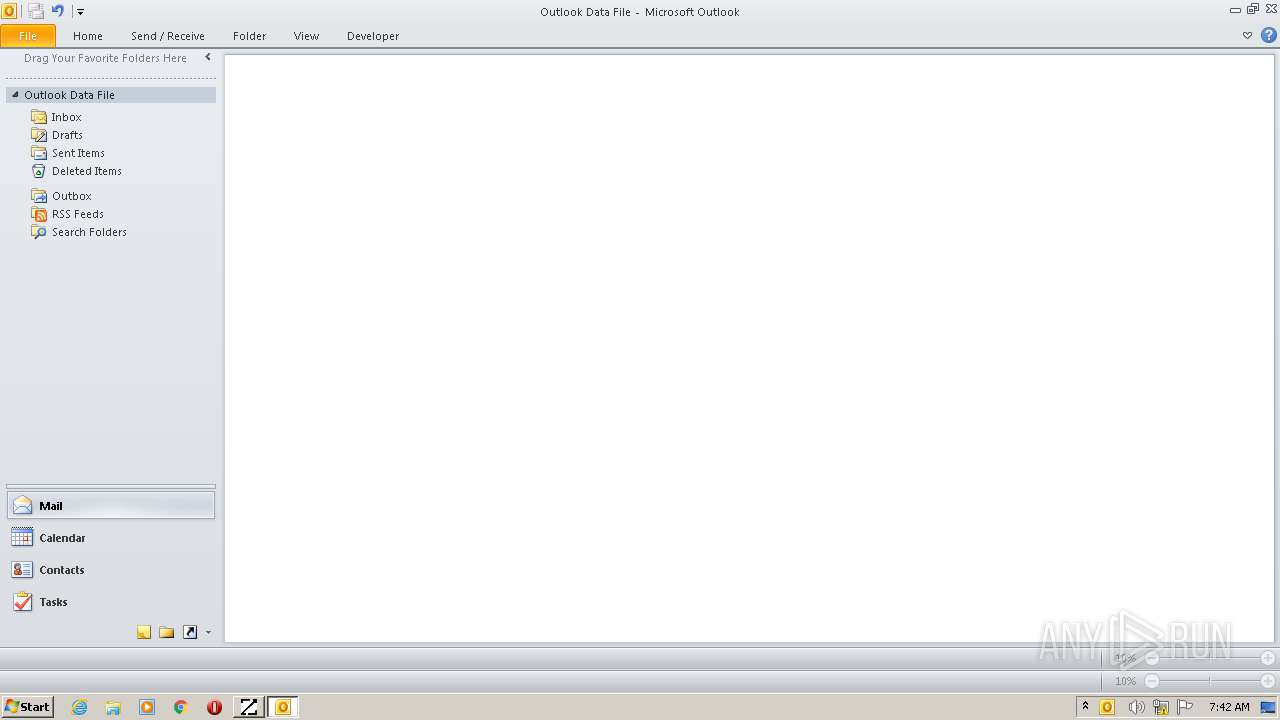Image resolution: width=1280 pixels, height=720 pixels.
Task: Open Microsoft Outlook Help question mark
Action: click(1268, 35)
